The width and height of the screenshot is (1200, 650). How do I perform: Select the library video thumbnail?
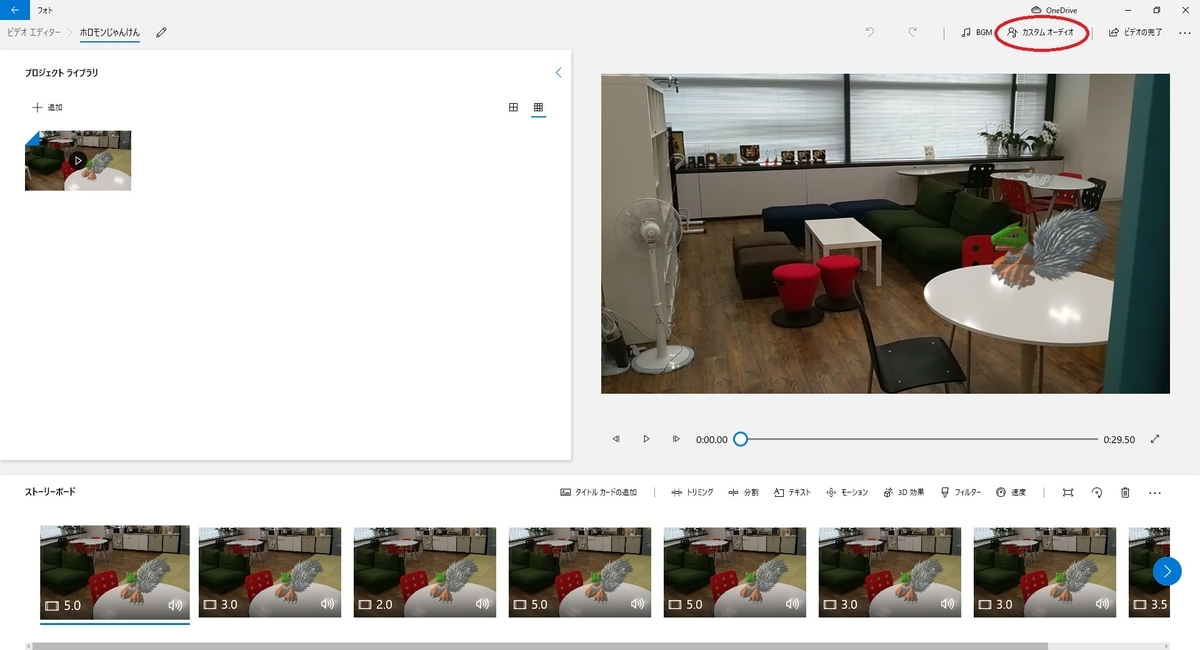coord(78,160)
